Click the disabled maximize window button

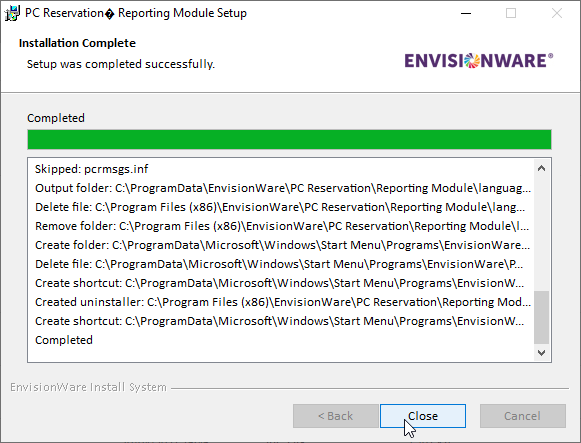511,13
